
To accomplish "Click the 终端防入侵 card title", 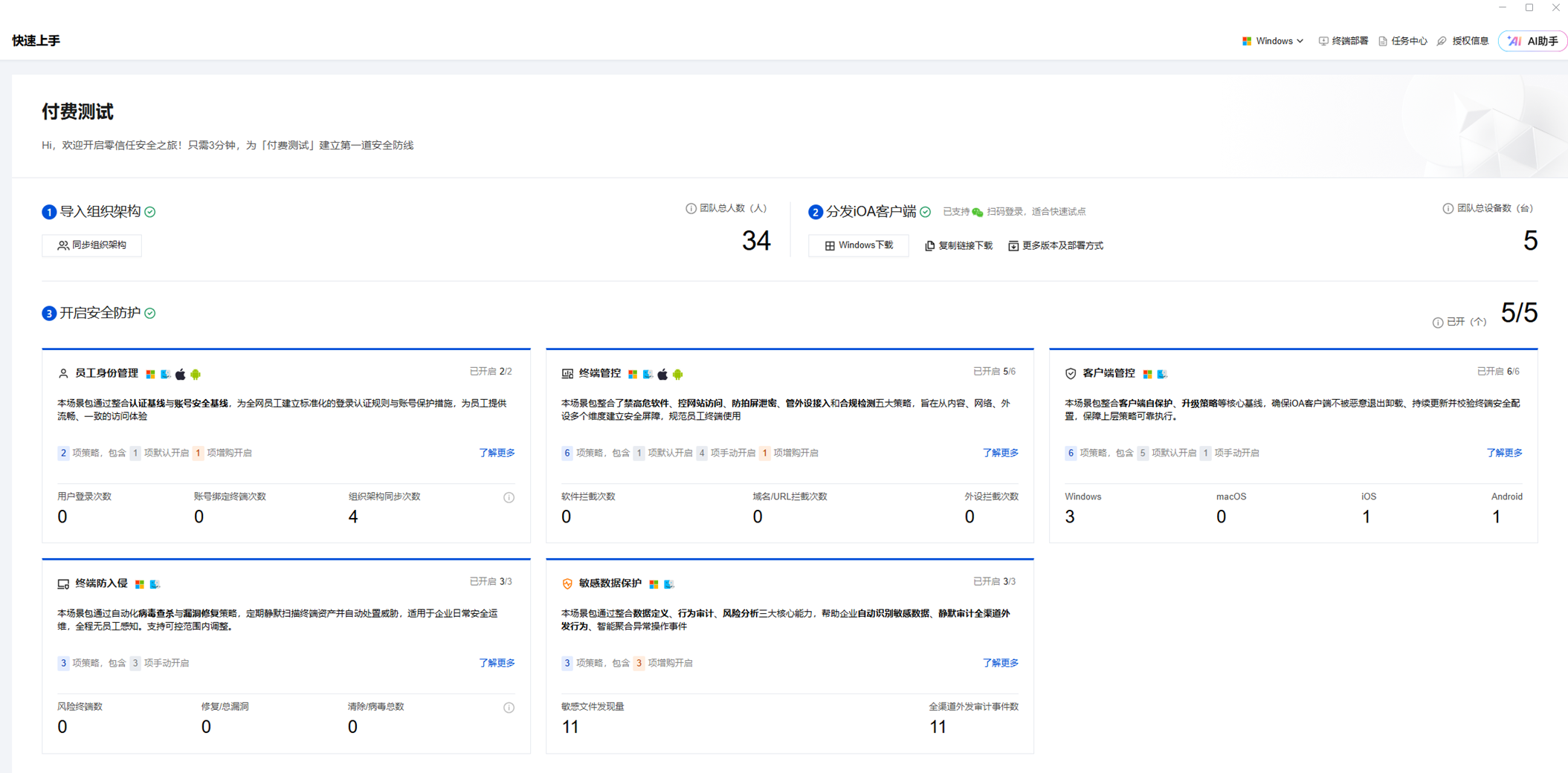I will (101, 583).
